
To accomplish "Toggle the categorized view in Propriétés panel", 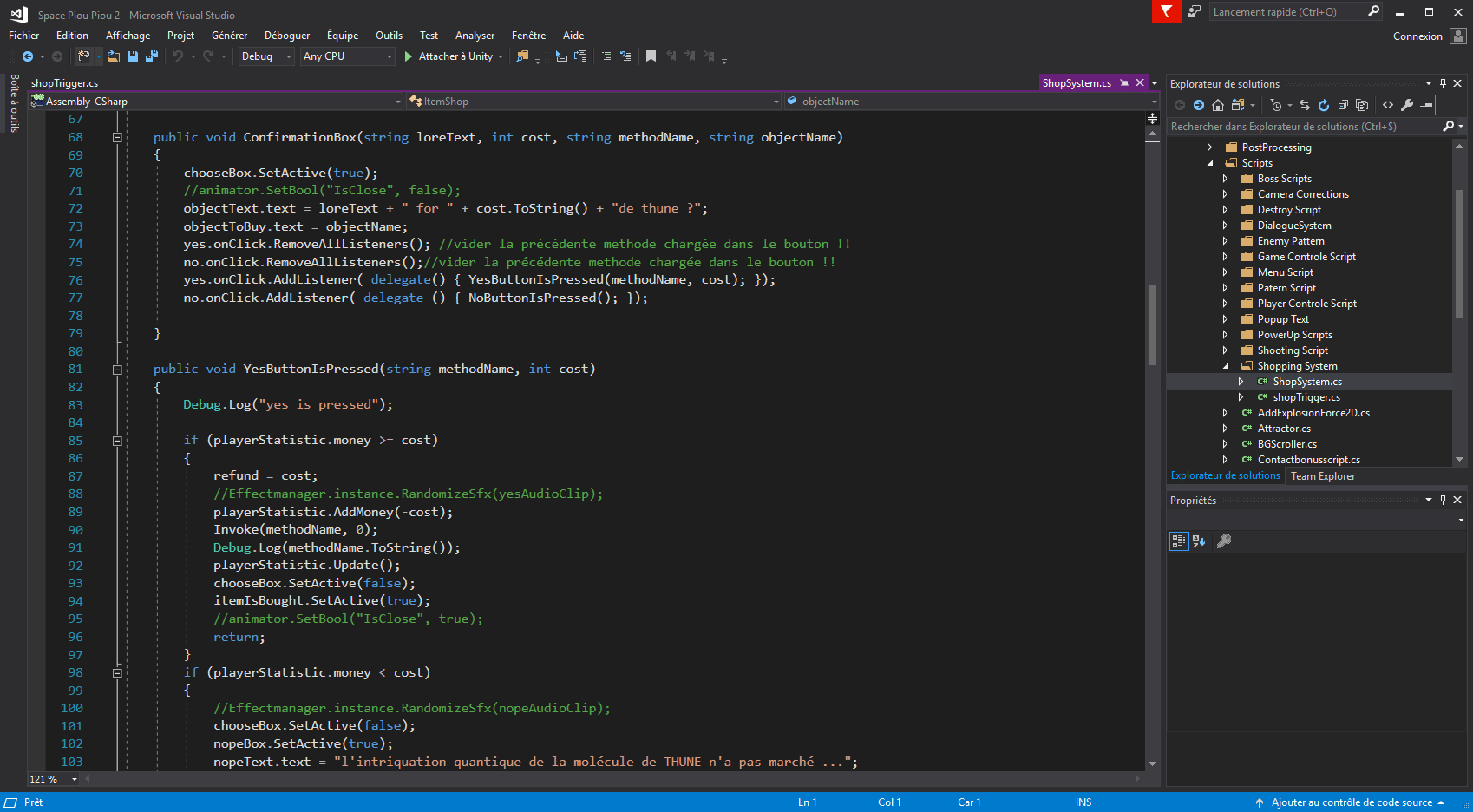I will [x=1178, y=541].
